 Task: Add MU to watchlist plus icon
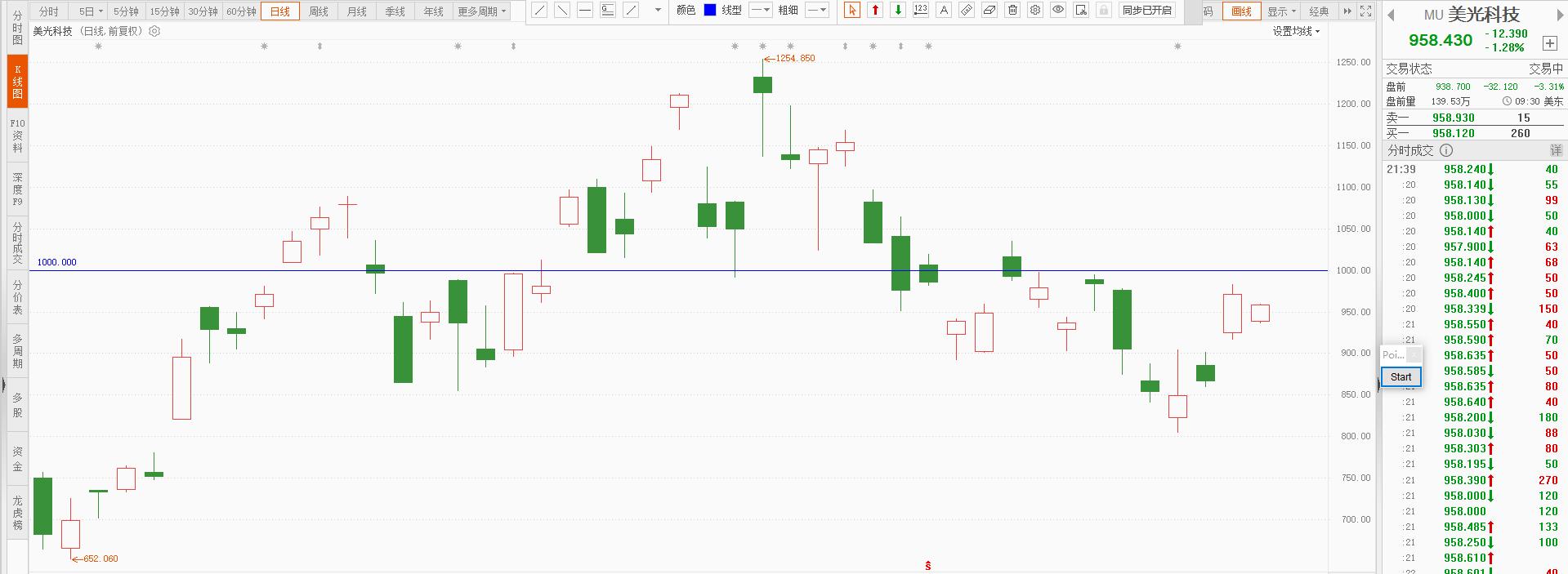click(x=1550, y=43)
